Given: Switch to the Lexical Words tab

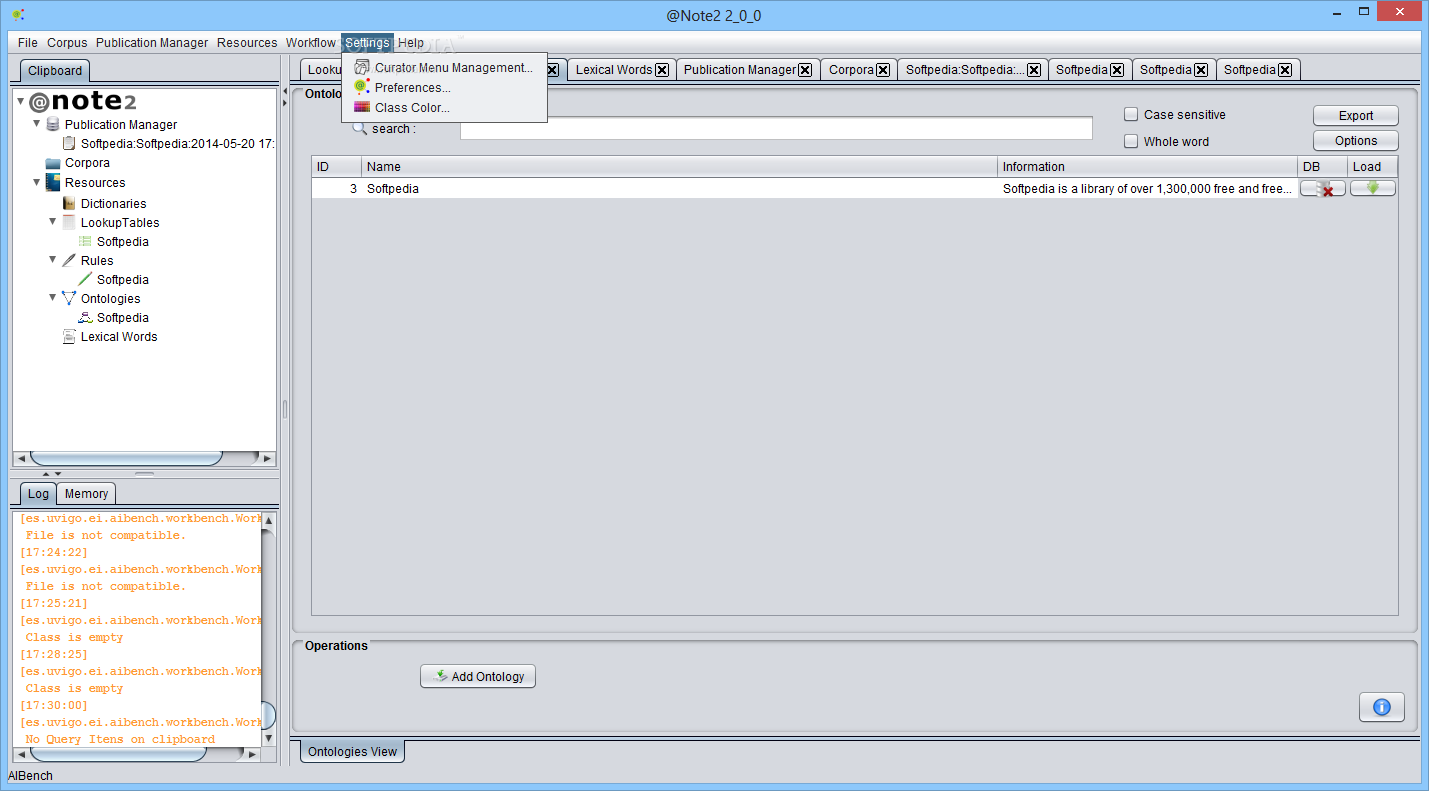Looking at the screenshot, I should pos(613,70).
